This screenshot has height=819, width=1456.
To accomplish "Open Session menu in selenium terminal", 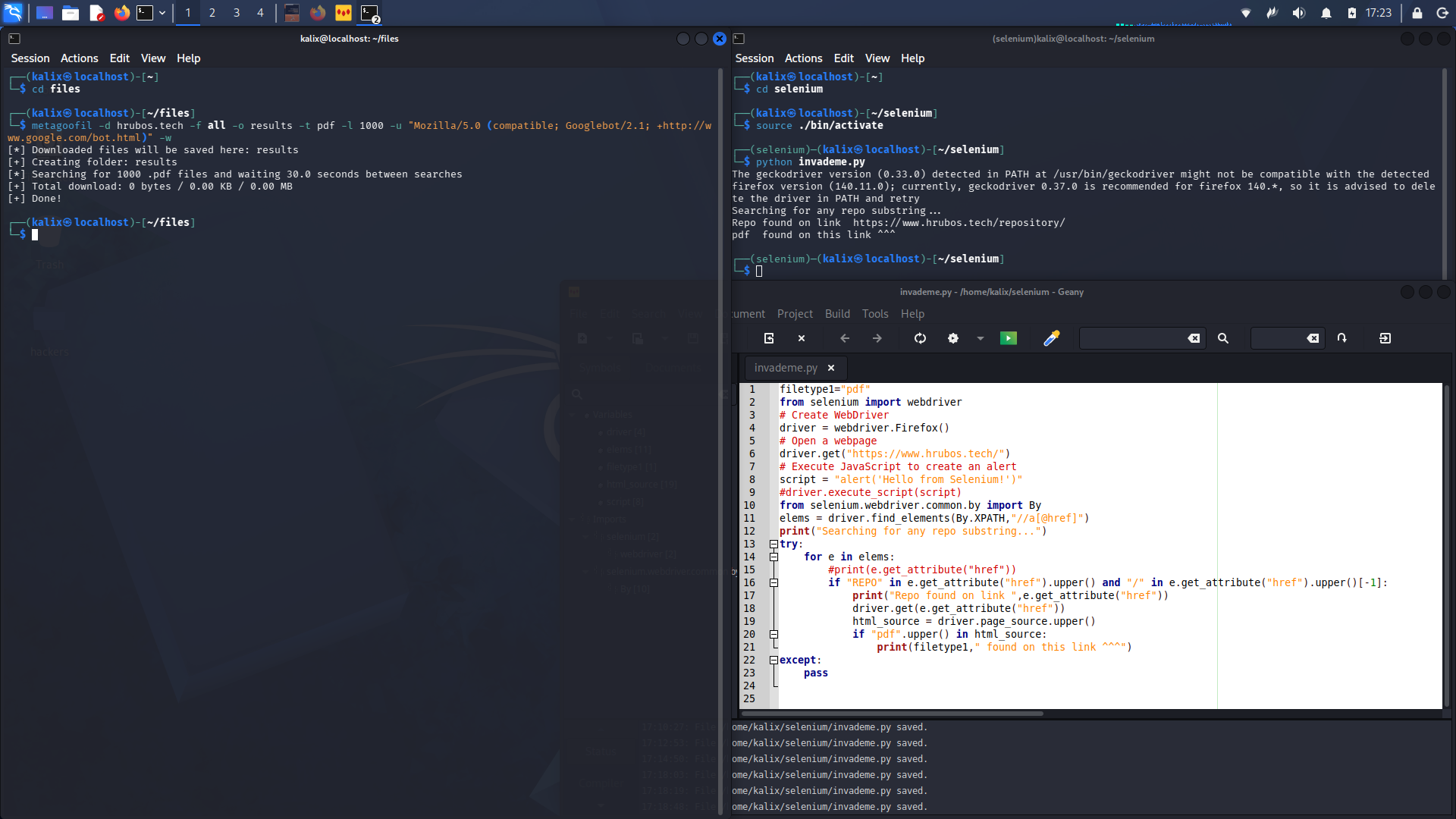I will [x=755, y=58].
